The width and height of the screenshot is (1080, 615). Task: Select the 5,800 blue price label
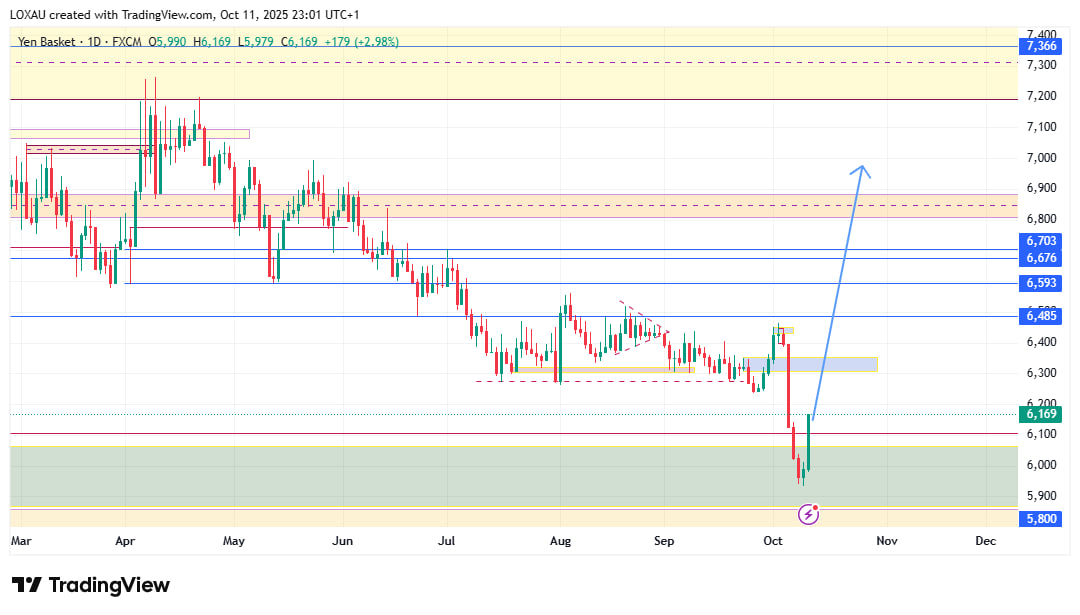click(1037, 519)
